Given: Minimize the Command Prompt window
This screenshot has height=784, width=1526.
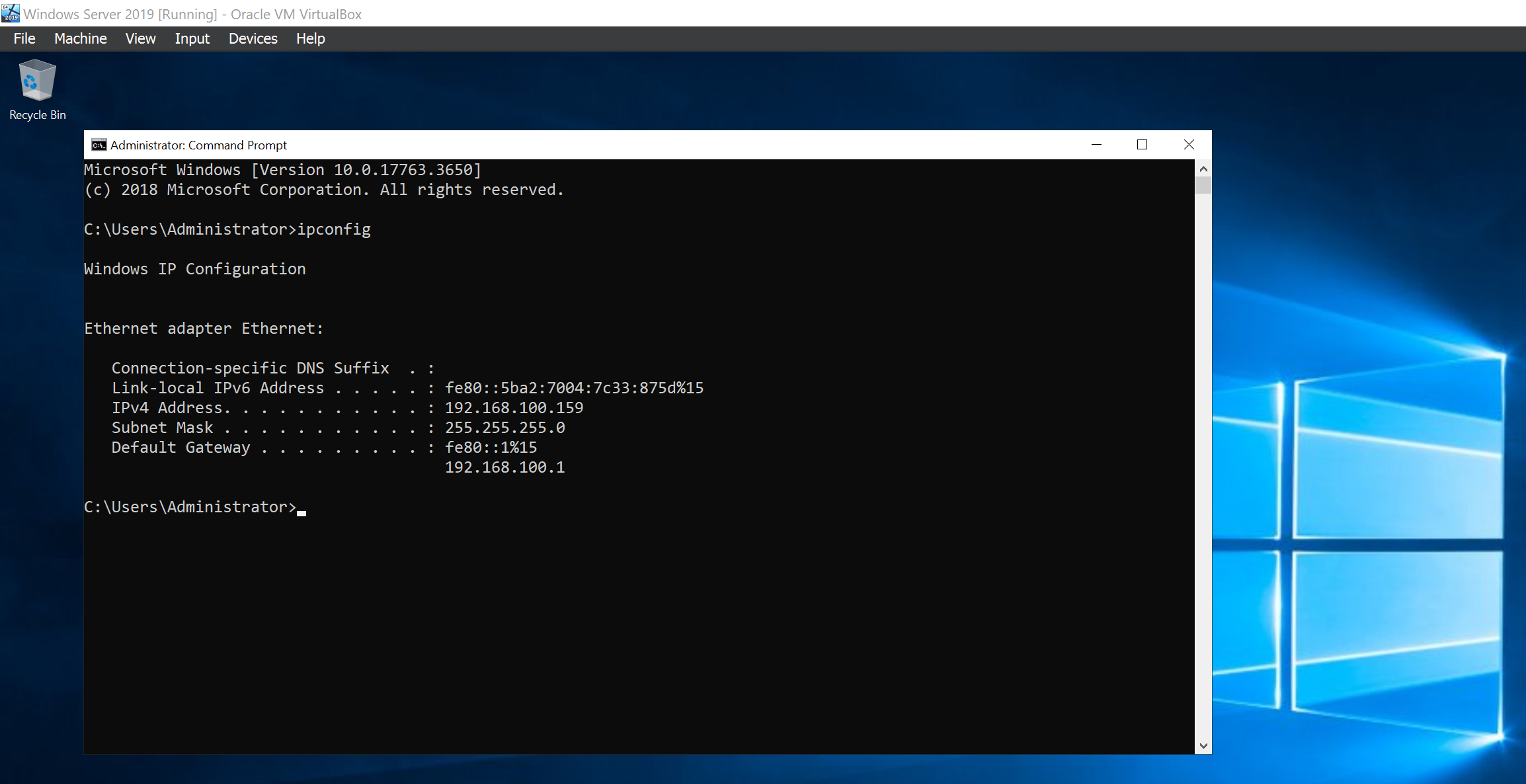Looking at the screenshot, I should click(1096, 145).
